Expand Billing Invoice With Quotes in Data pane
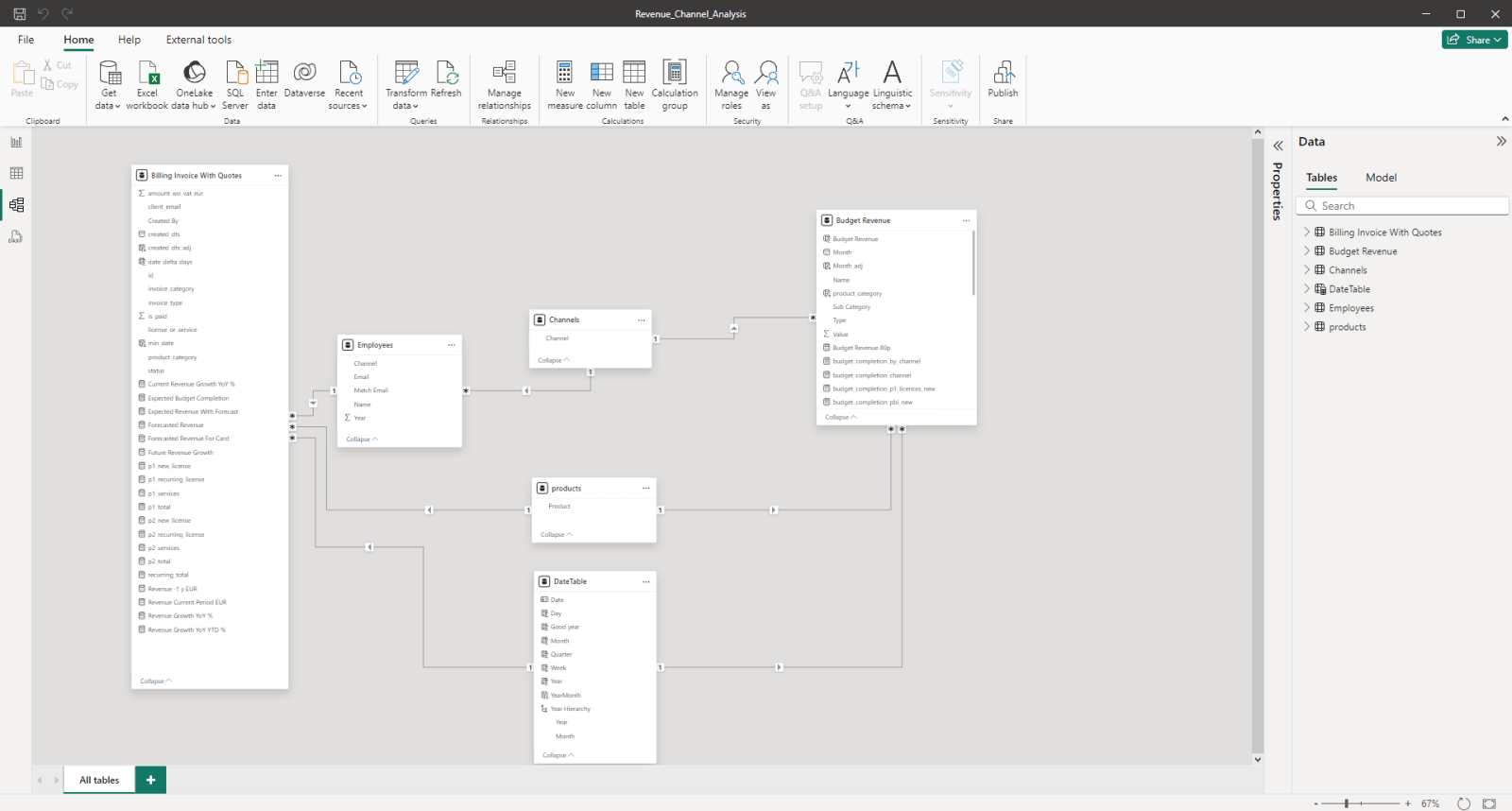 (x=1307, y=232)
